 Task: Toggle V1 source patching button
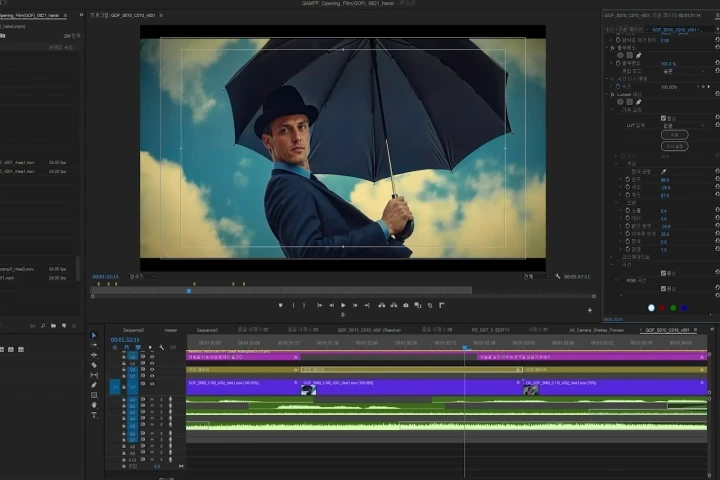[115, 387]
